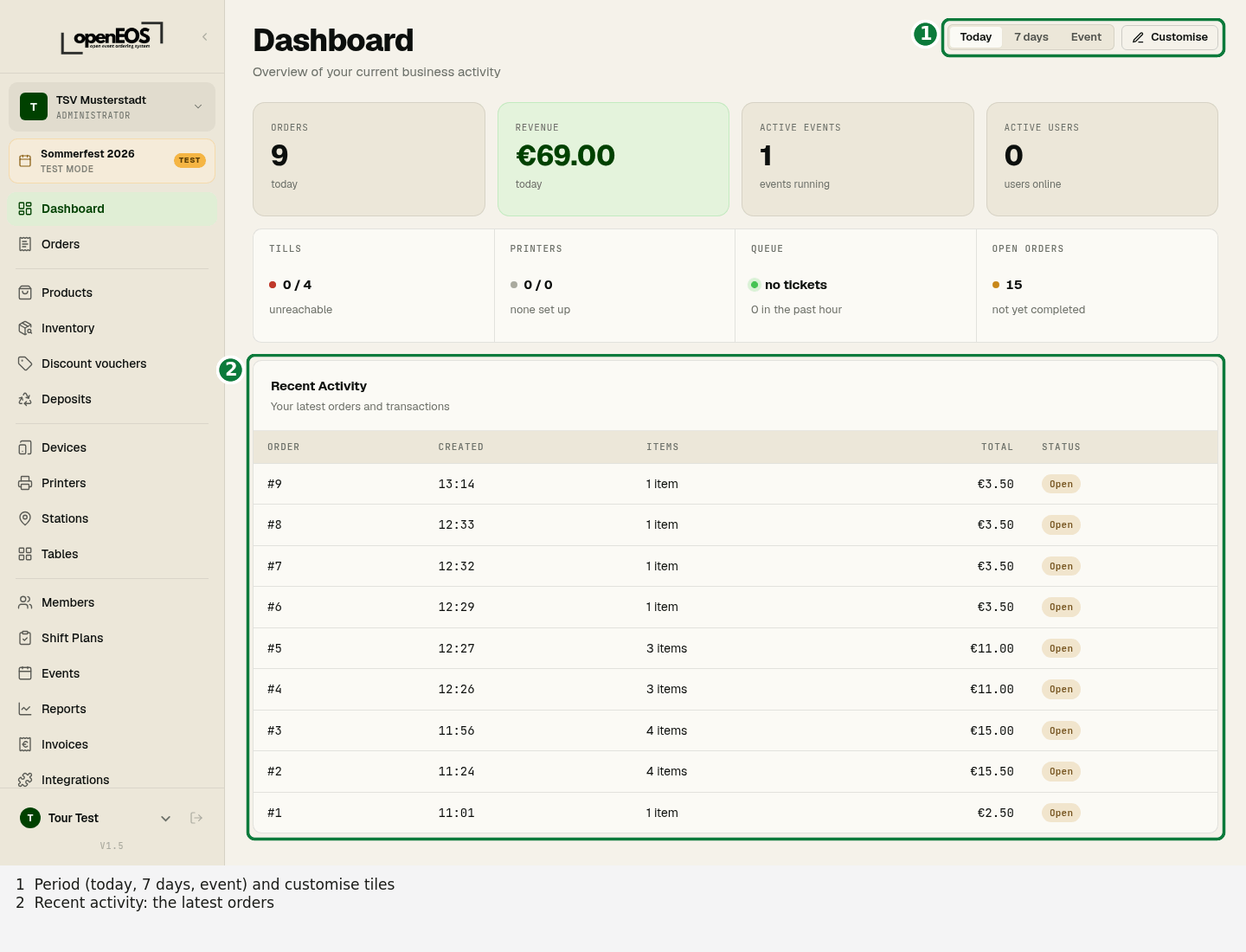The height and width of the screenshot is (952, 1246).
Task: Open the Revenue €69.00 tile
Action: pos(613,159)
